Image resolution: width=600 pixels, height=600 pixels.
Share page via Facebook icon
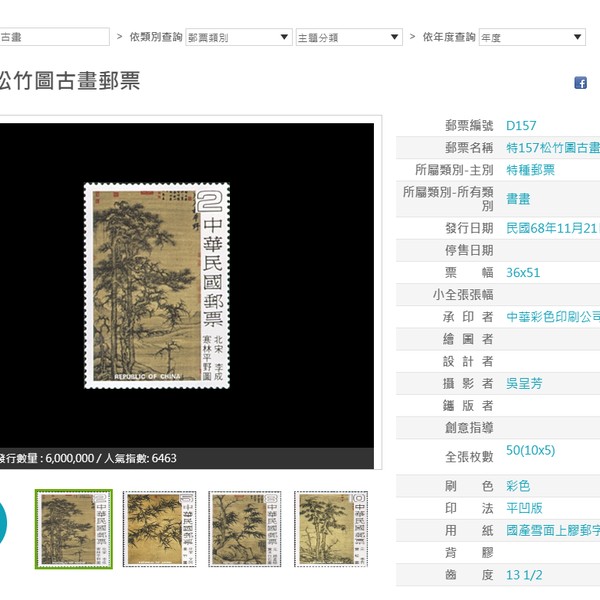pyautogui.click(x=580, y=83)
